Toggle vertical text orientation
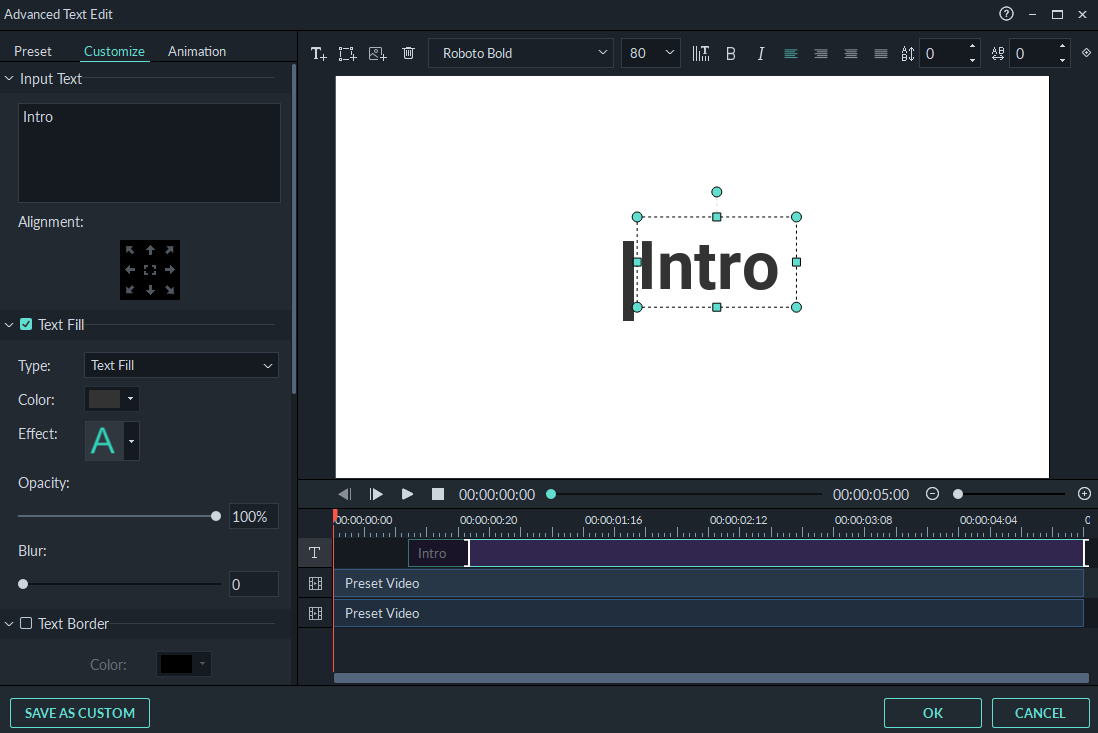This screenshot has height=733, width=1098. click(x=700, y=53)
